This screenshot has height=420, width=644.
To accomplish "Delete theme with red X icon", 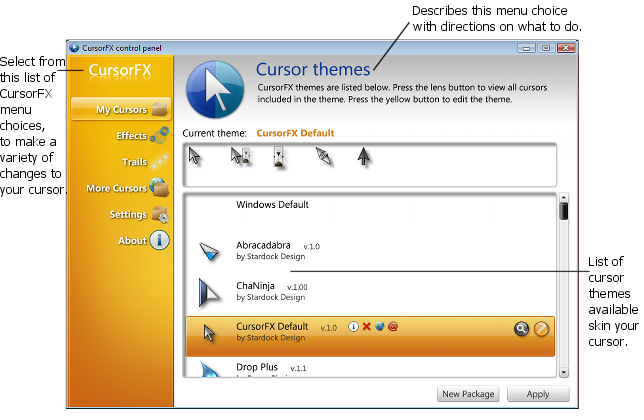I will [x=366, y=326].
